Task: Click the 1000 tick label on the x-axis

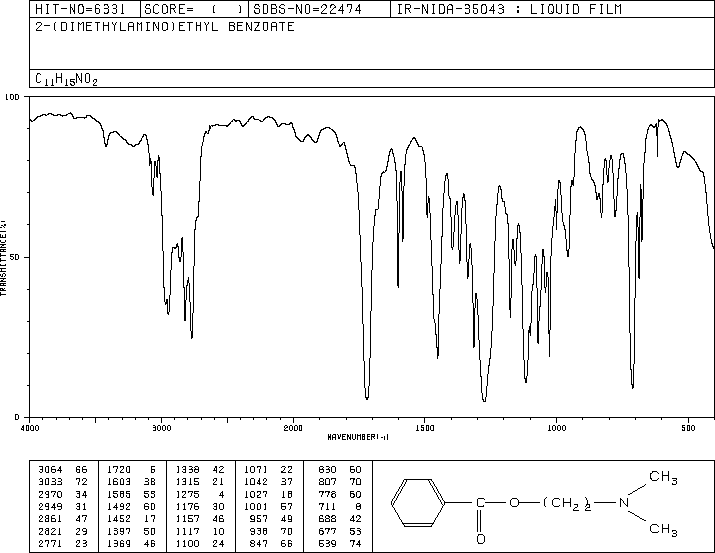Action: (557, 428)
